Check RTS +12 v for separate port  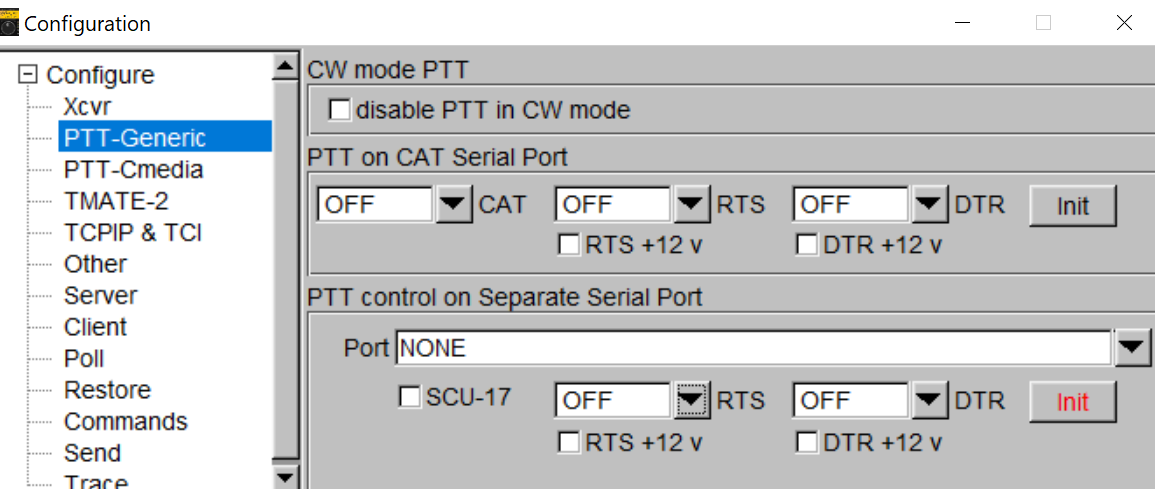tap(569, 442)
